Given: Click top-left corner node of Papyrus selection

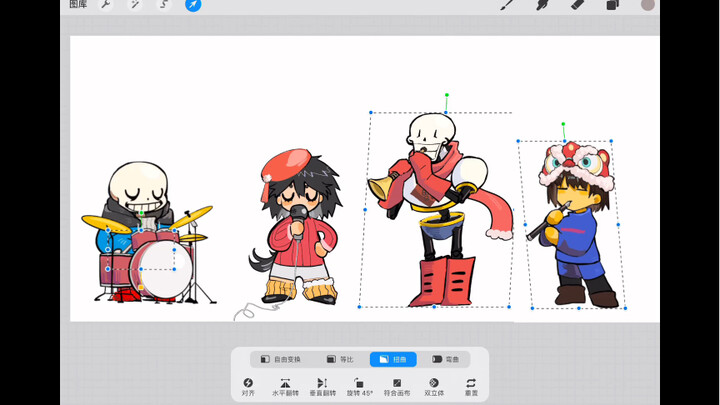Looking at the screenshot, I should pos(371,112).
